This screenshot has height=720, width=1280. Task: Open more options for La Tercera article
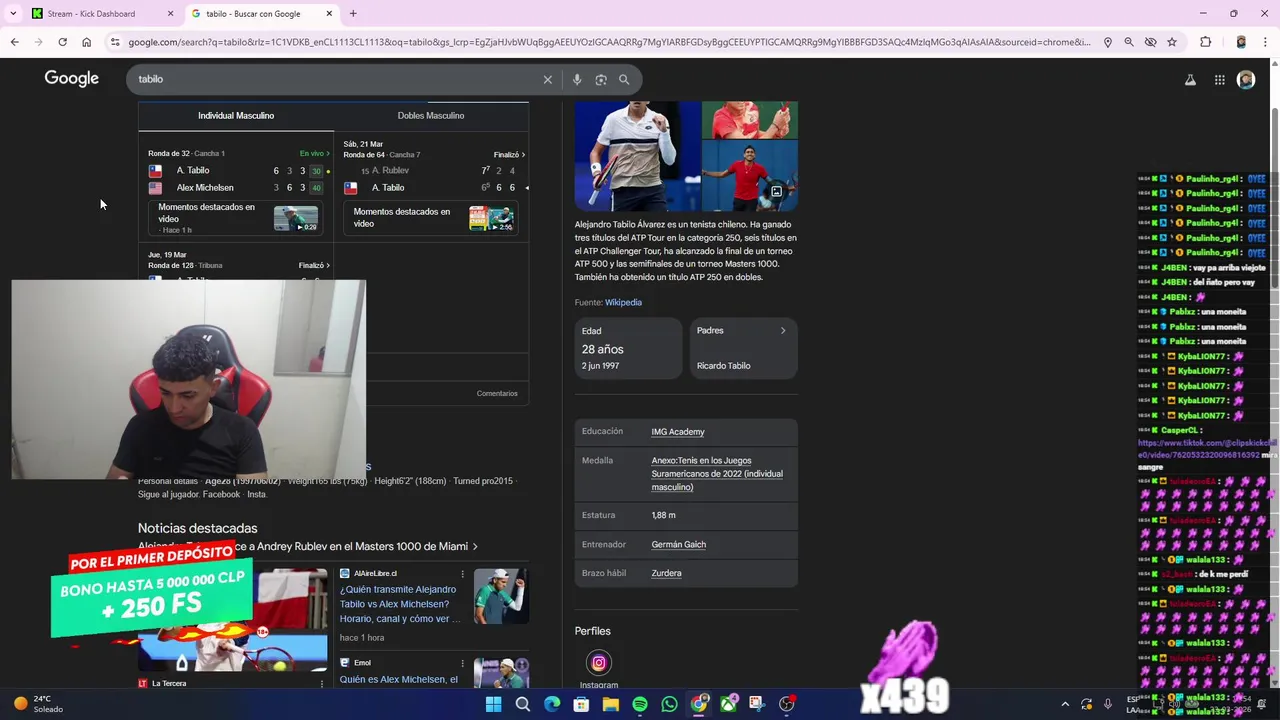322,684
